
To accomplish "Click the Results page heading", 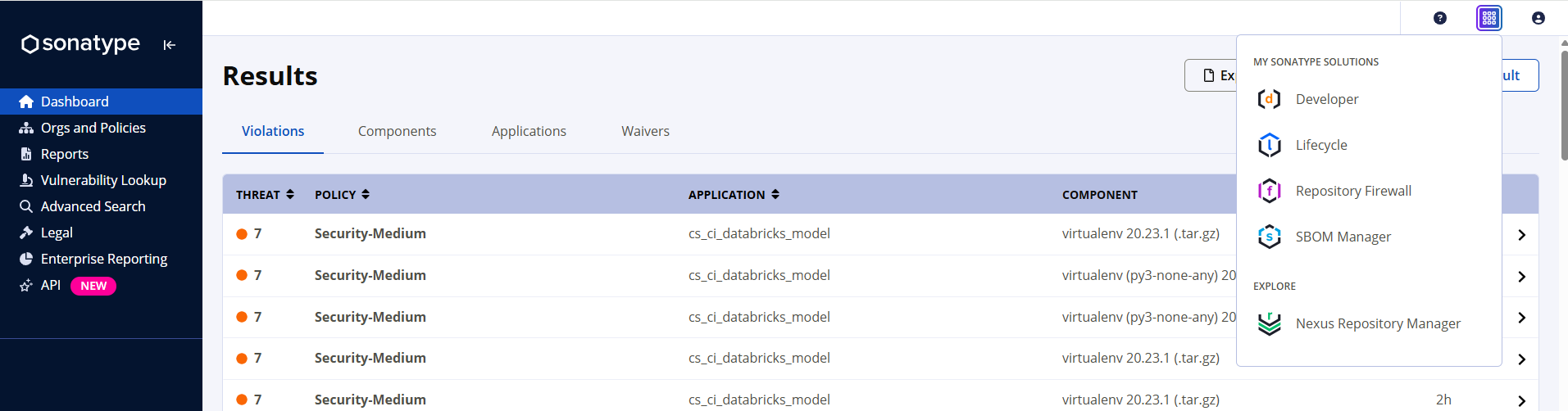I will click(x=270, y=75).
